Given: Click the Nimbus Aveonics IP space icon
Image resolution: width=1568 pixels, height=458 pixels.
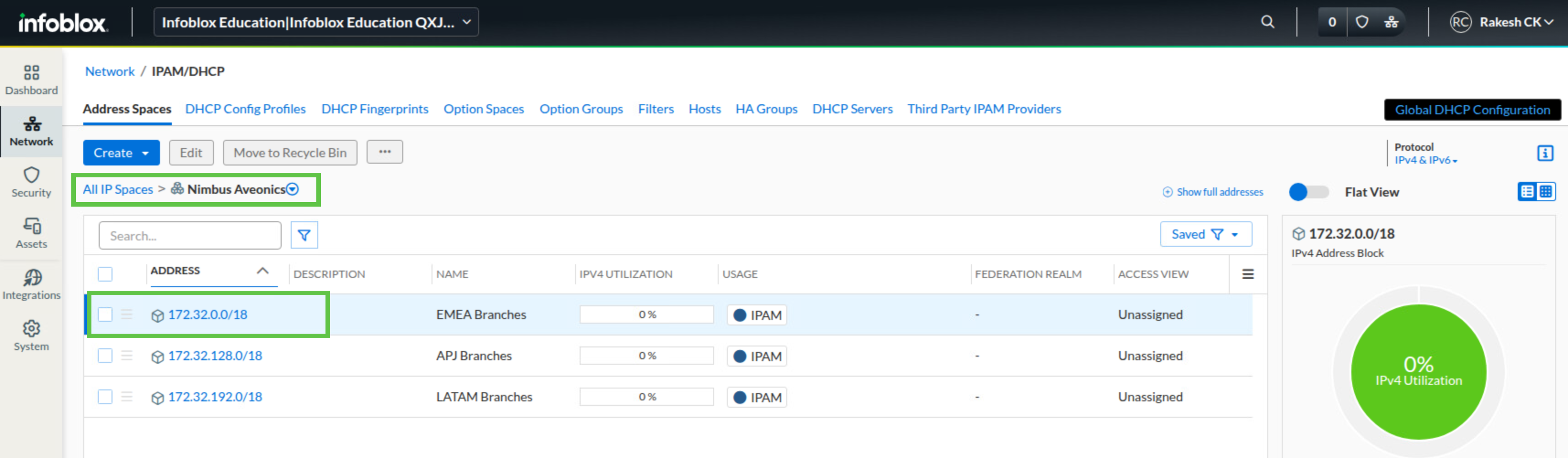Looking at the screenshot, I should point(177,189).
